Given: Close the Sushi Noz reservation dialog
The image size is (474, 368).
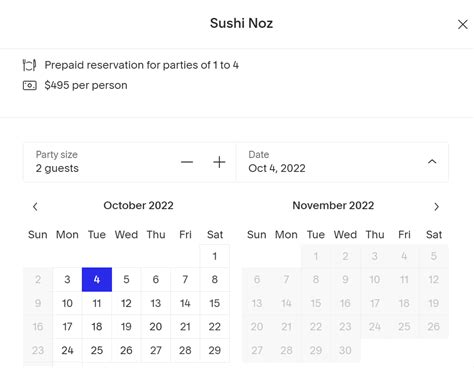Looking at the screenshot, I should pyautogui.click(x=462, y=24).
